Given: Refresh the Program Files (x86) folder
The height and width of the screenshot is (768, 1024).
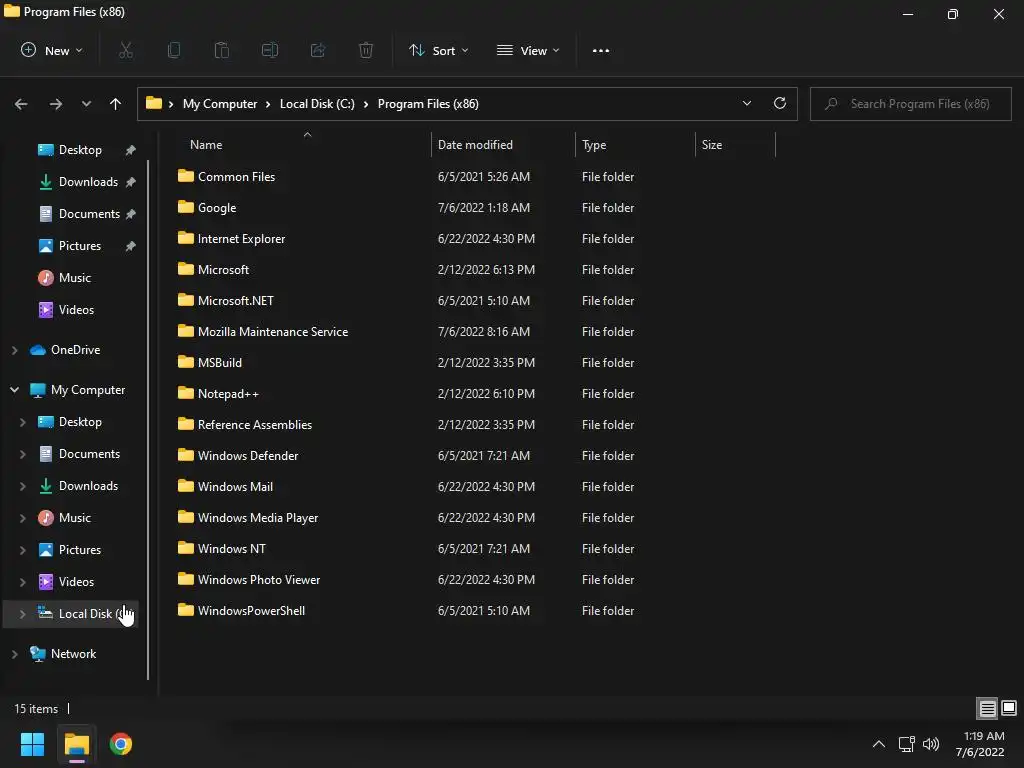Looking at the screenshot, I should click(780, 103).
